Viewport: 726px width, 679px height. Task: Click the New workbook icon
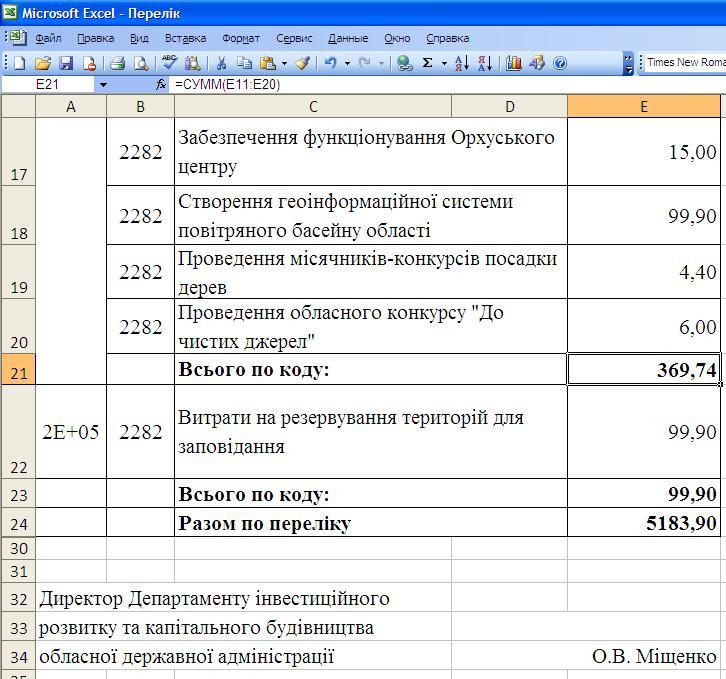[x=18, y=63]
